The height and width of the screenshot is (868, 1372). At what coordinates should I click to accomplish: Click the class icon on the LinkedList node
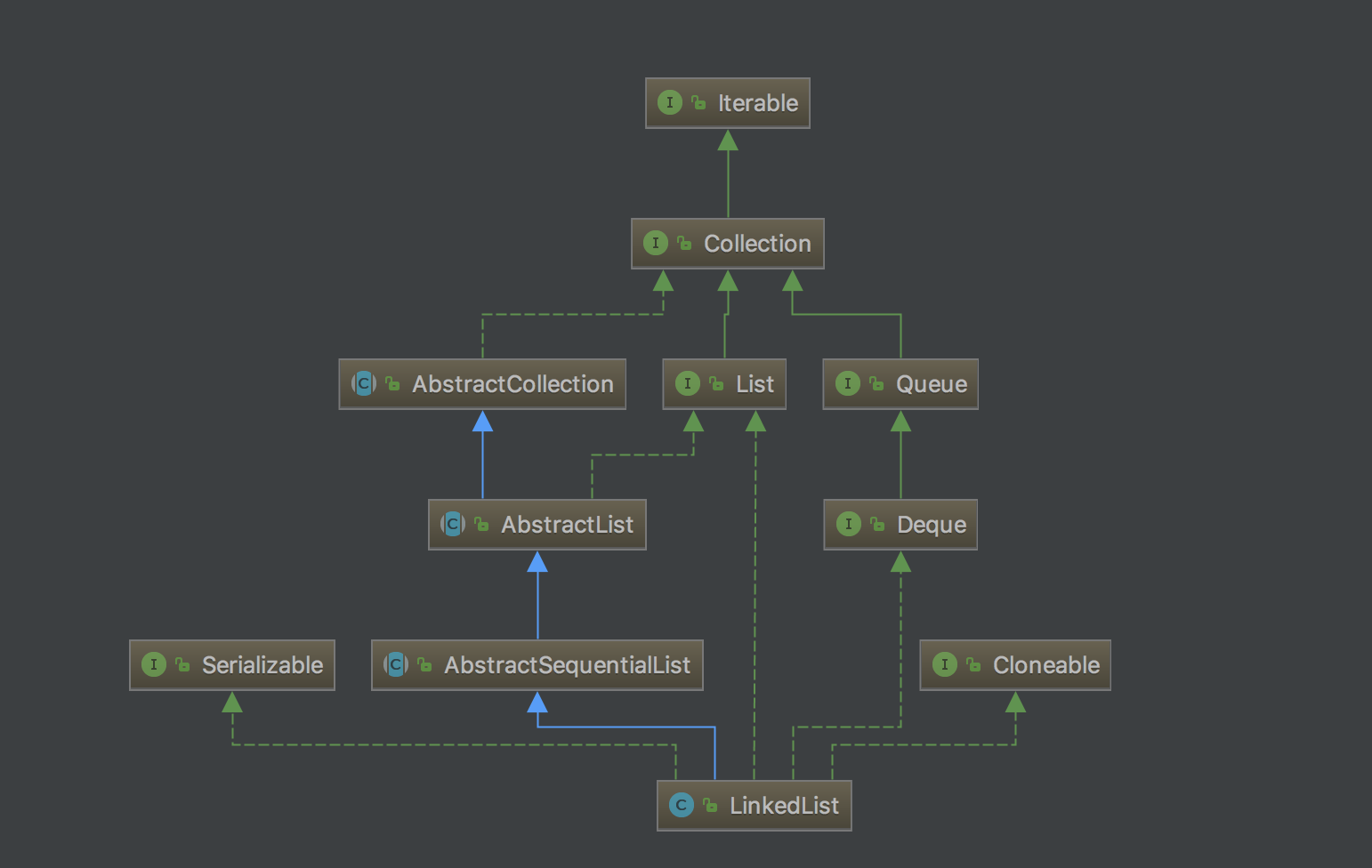[x=681, y=806]
